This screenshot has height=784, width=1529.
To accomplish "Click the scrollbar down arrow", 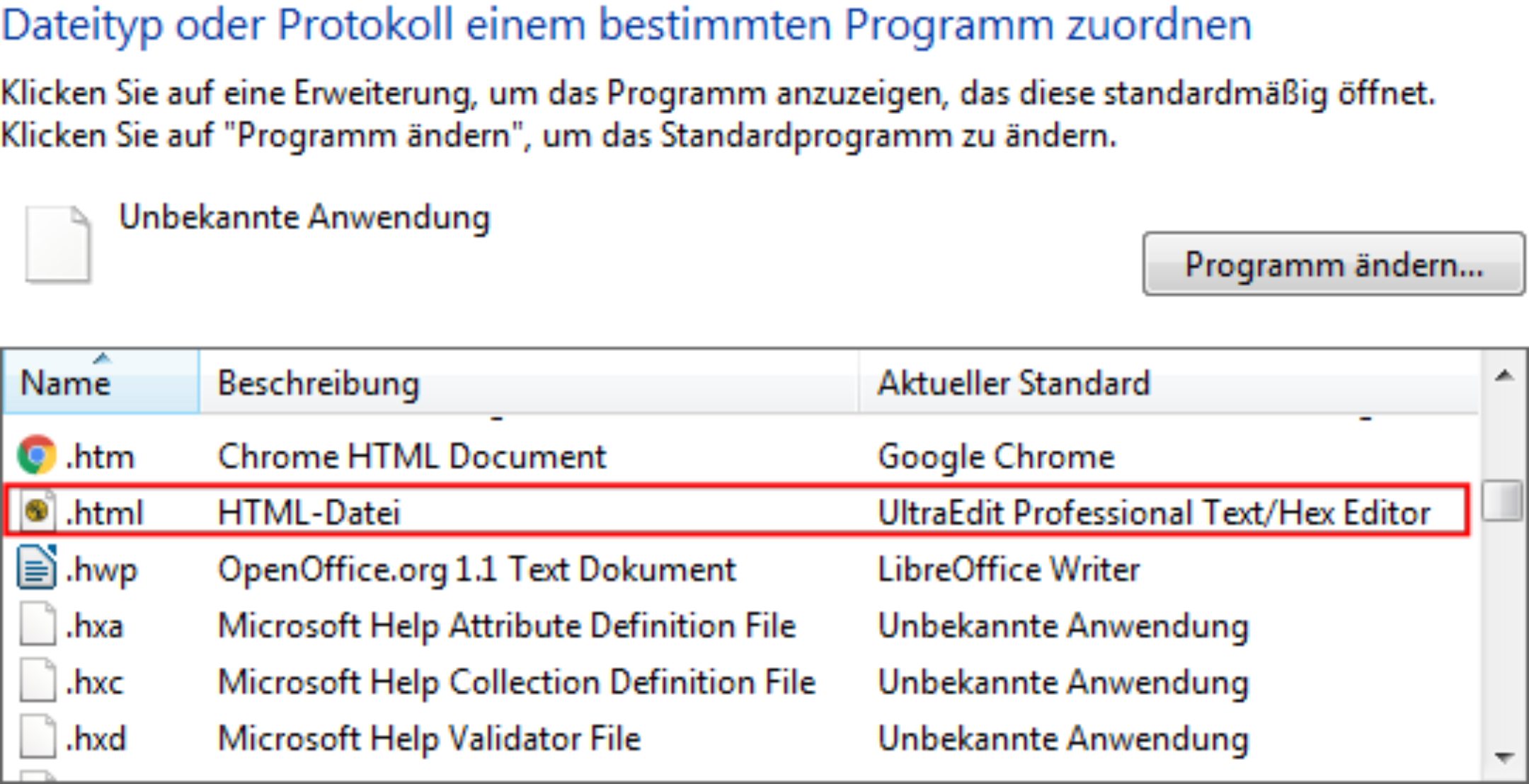I will coord(1504,757).
